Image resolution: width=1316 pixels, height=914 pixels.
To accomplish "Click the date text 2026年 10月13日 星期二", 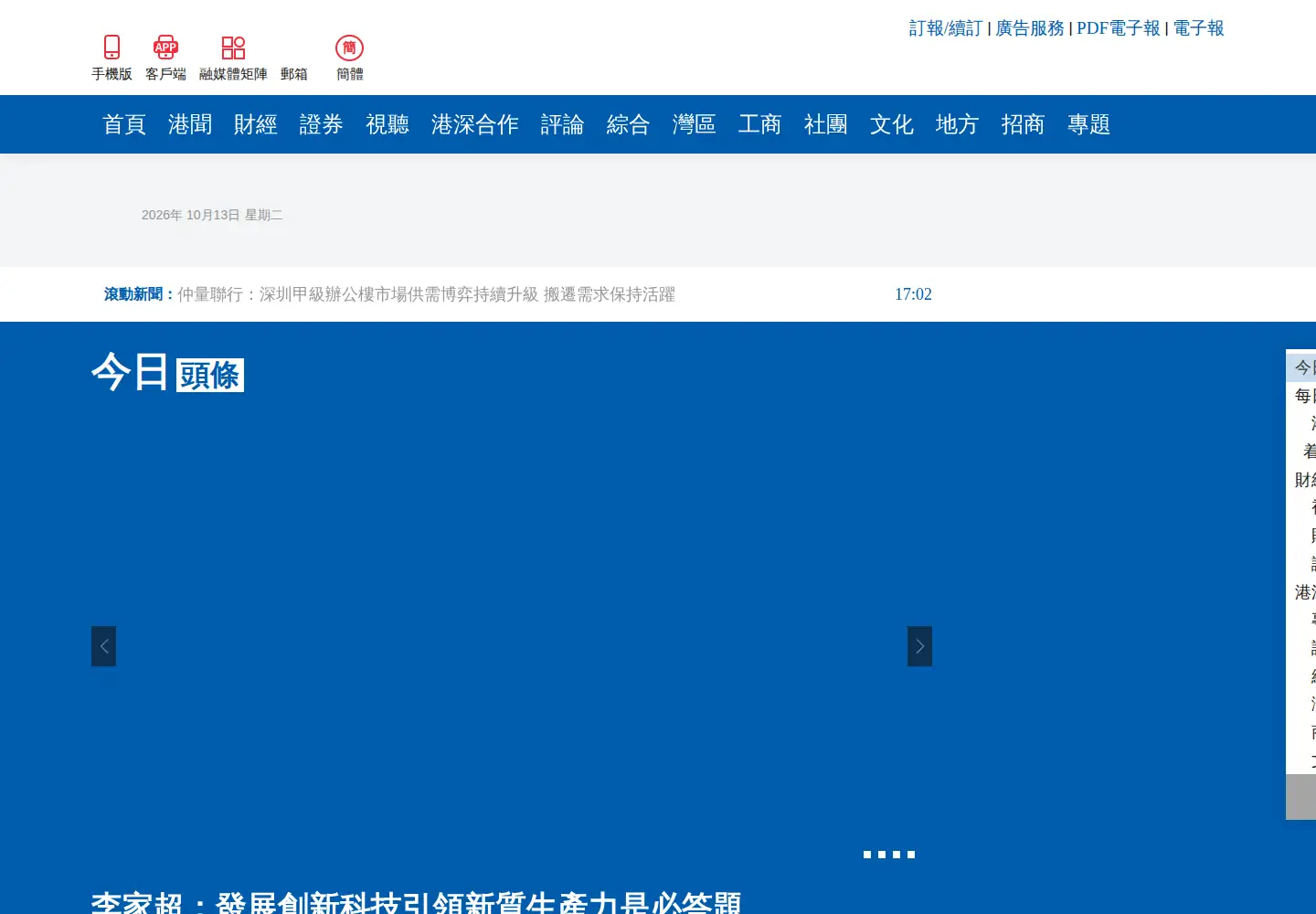I will [212, 215].
